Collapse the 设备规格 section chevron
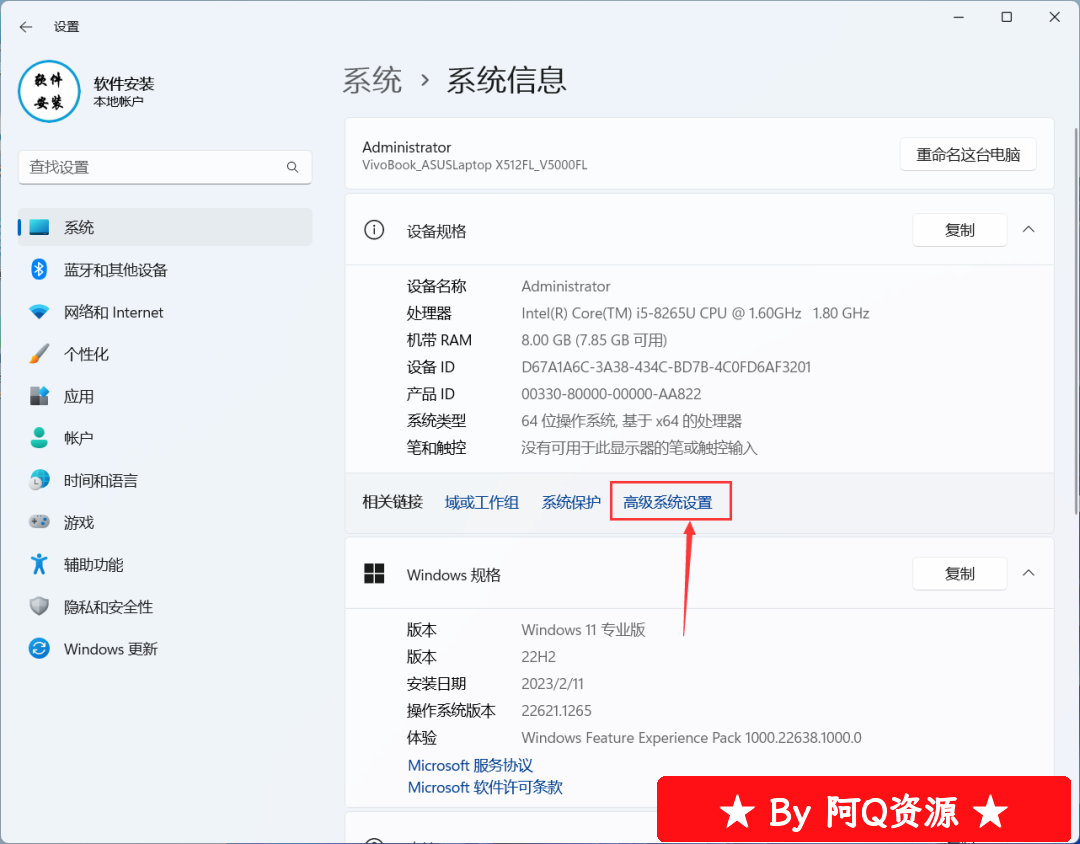 pos(1028,229)
